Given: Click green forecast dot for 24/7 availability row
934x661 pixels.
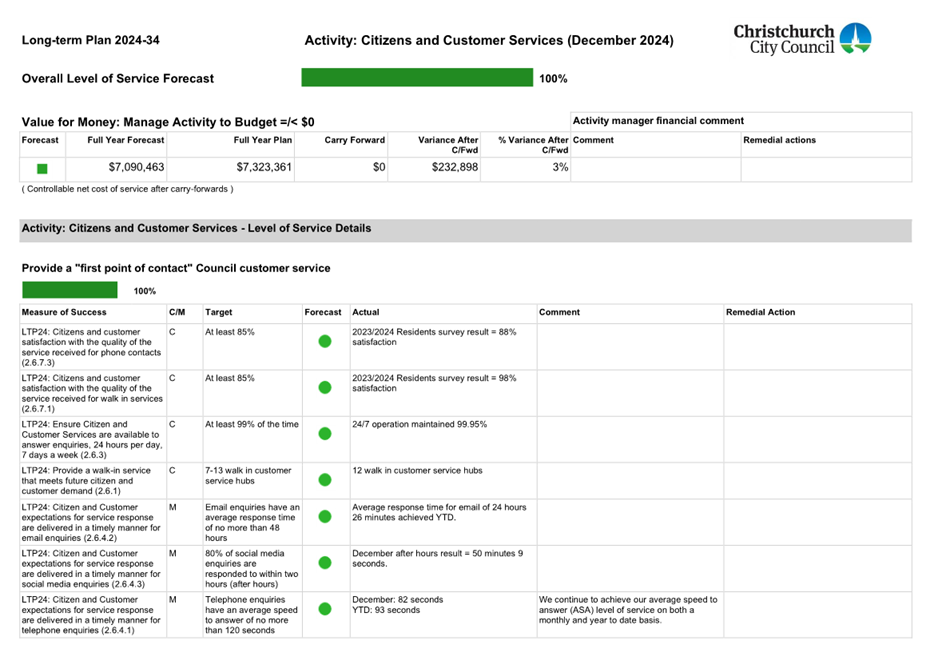Looking at the screenshot, I should point(324,434).
